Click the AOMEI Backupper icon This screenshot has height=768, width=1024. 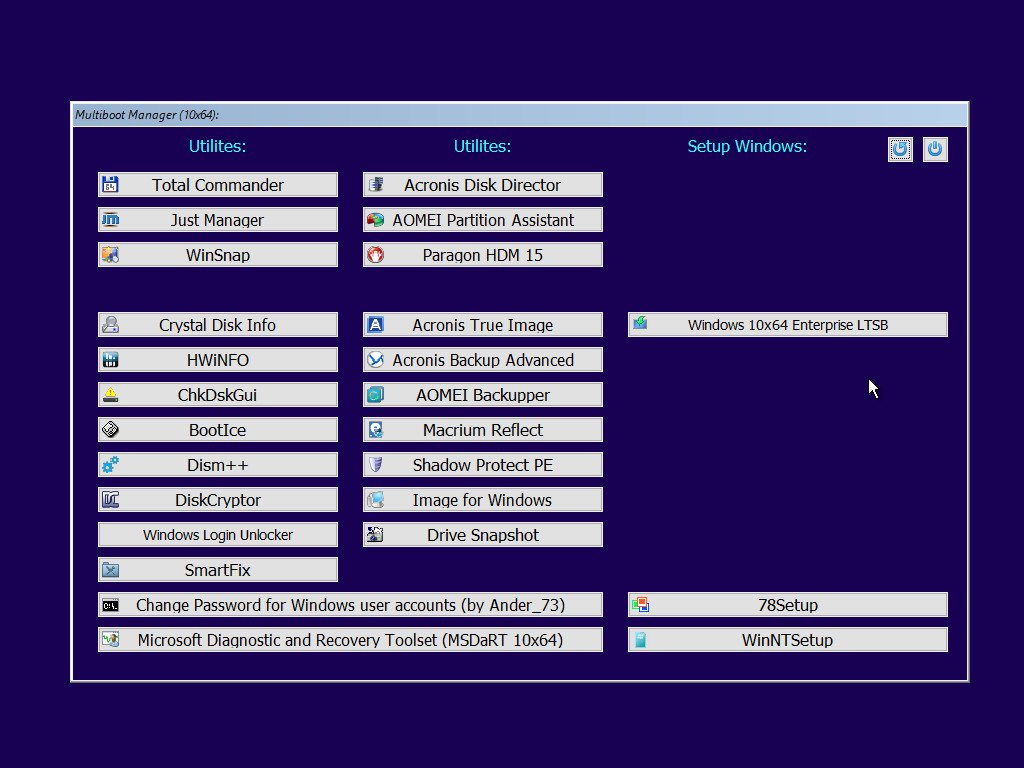[376, 394]
